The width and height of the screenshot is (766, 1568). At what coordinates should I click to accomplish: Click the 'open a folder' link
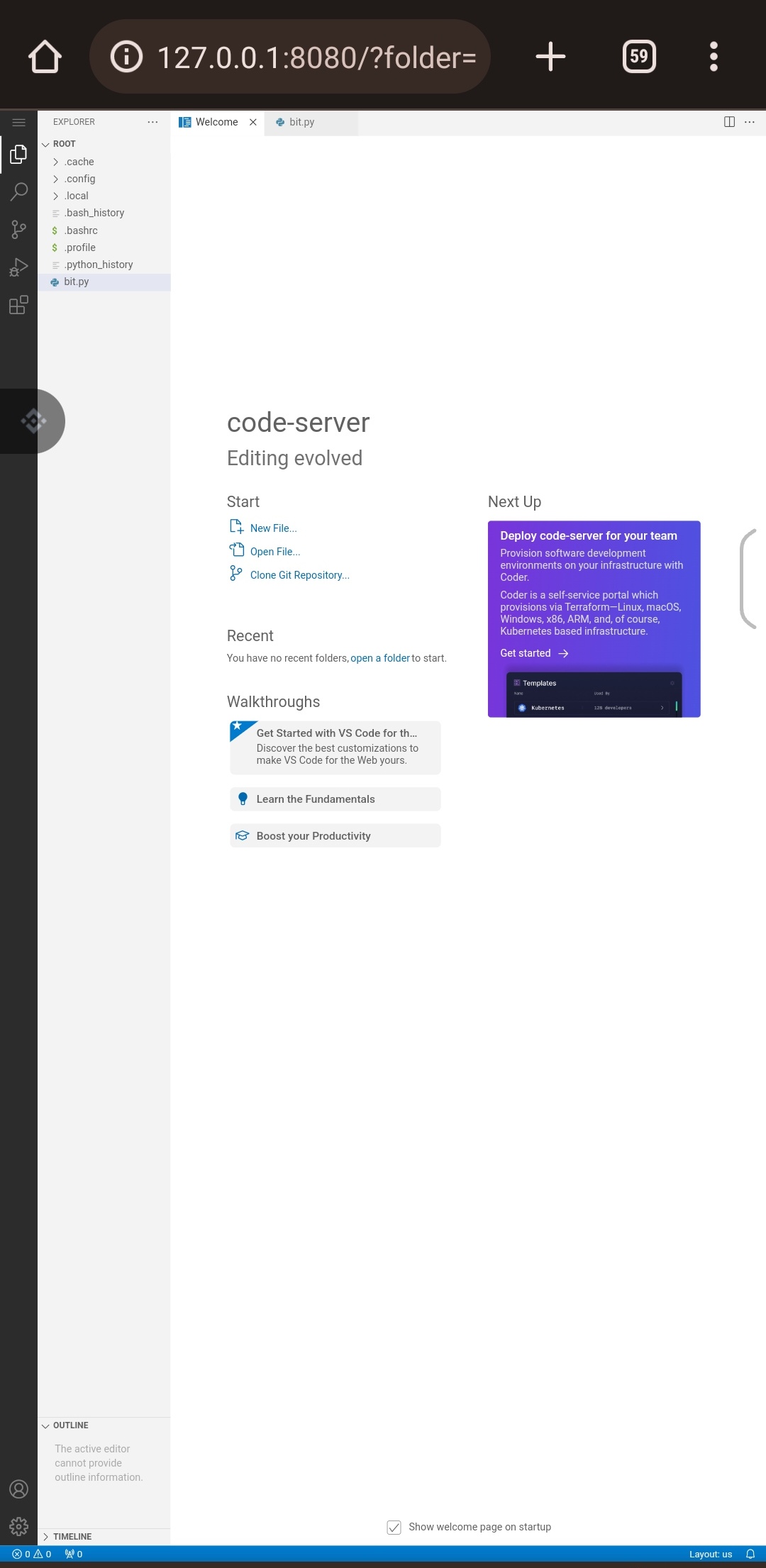[x=380, y=658]
